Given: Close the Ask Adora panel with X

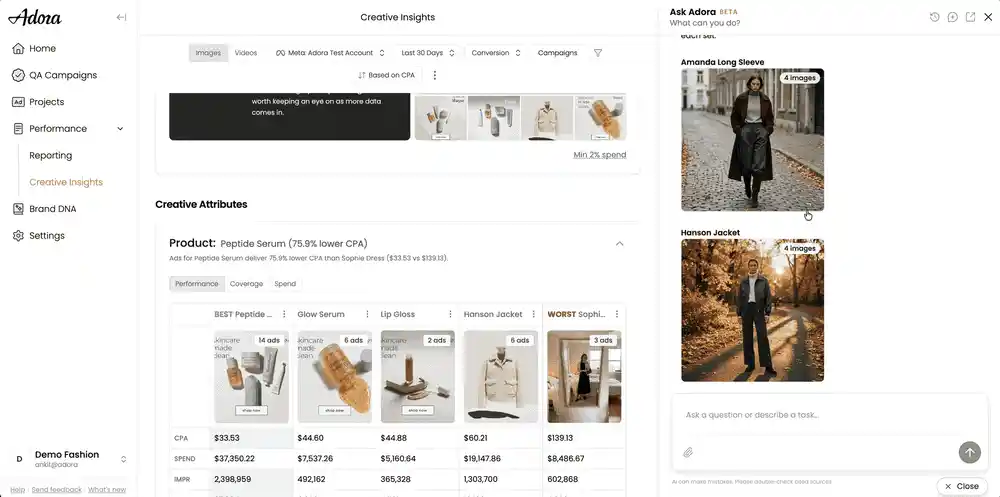Looking at the screenshot, I should coord(988,17).
